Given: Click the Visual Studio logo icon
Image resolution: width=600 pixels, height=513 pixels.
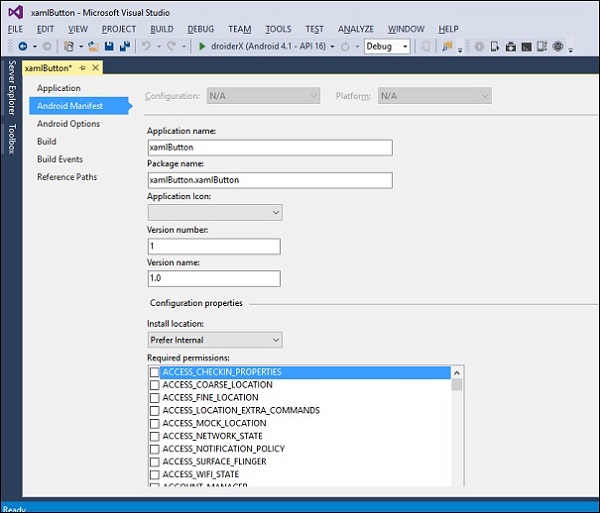Looking at the screenshot, I should pyautogui.click(x=16, y=13).
